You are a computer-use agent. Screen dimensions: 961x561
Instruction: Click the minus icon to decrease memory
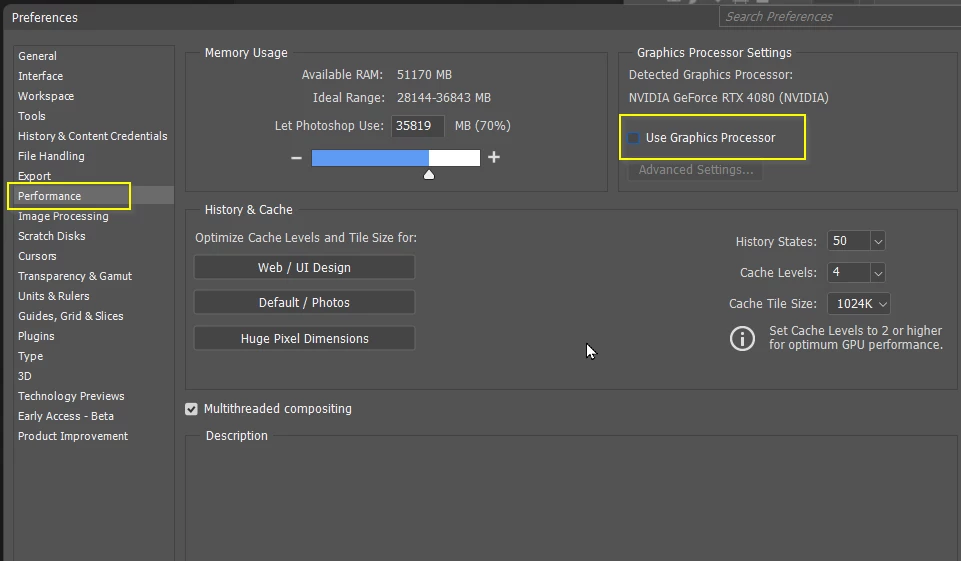296,158
